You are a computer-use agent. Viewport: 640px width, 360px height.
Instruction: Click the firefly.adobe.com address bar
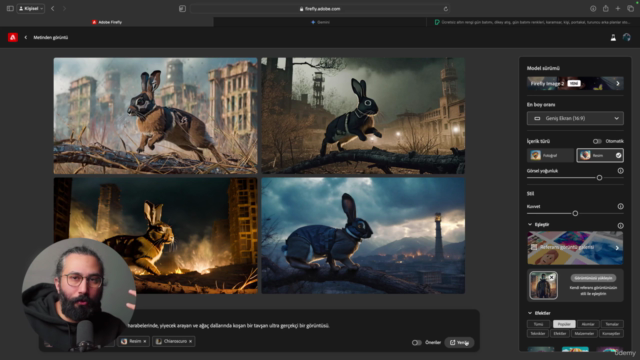[x=320, y=9]
